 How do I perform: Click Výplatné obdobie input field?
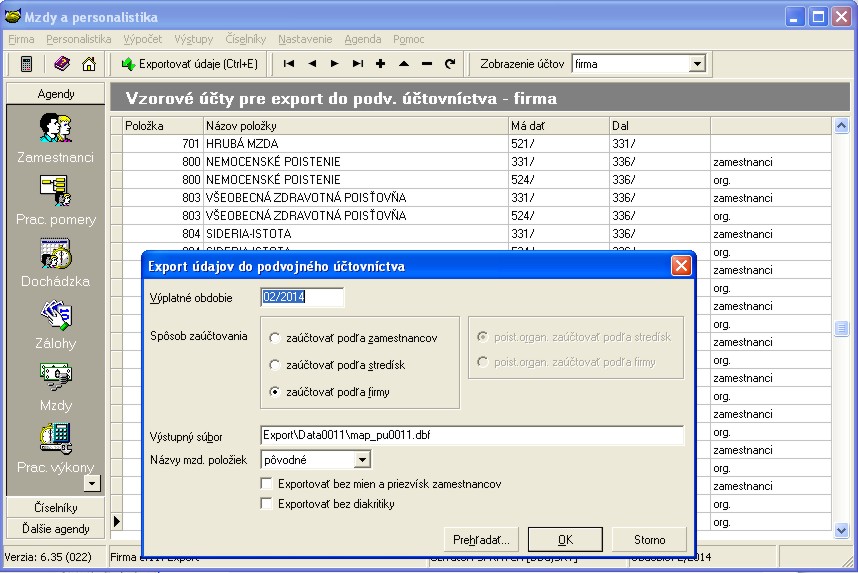[x=302, y=297]
